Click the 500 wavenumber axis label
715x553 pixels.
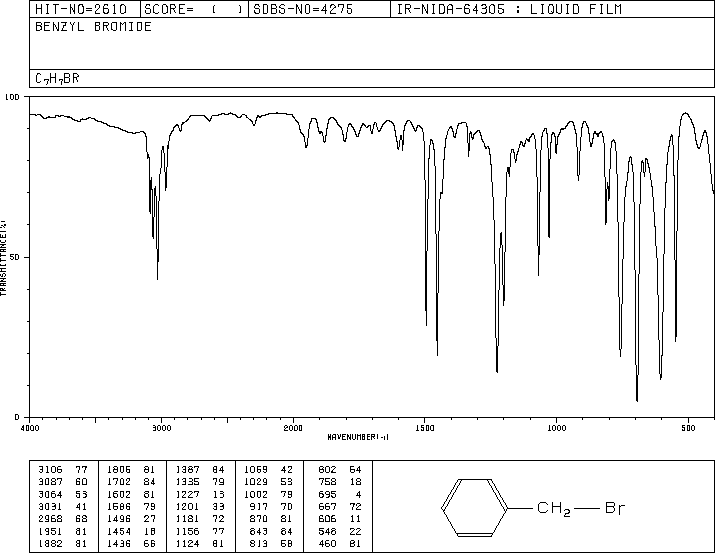(x=688, y=428)
